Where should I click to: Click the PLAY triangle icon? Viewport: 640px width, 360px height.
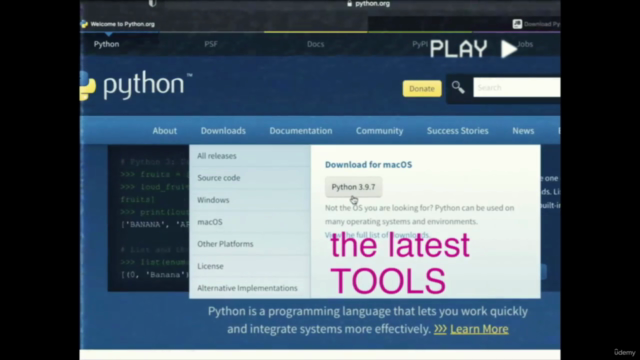509,49
